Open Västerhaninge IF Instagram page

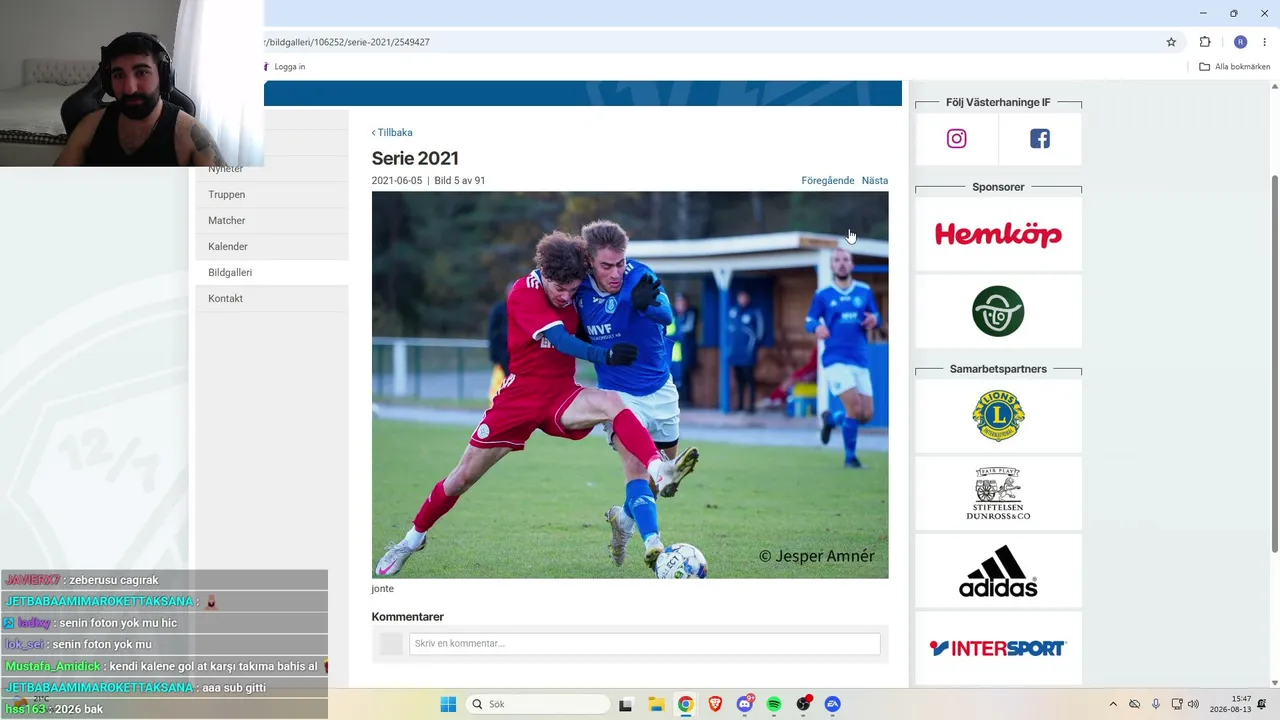(957, 139)
